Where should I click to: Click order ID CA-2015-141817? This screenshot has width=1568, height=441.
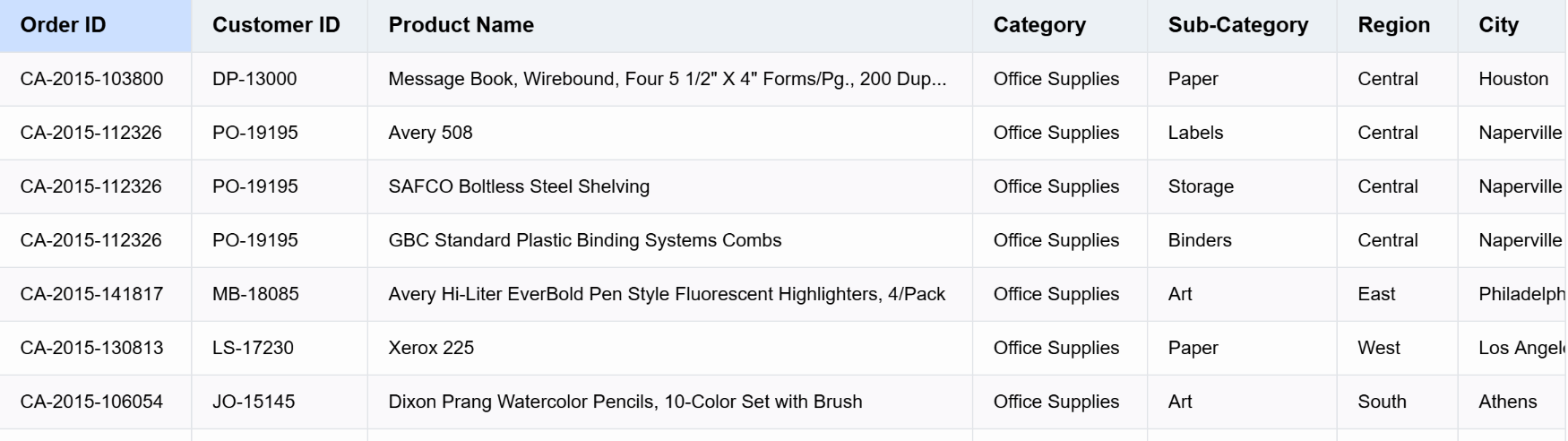pos(92,294)
